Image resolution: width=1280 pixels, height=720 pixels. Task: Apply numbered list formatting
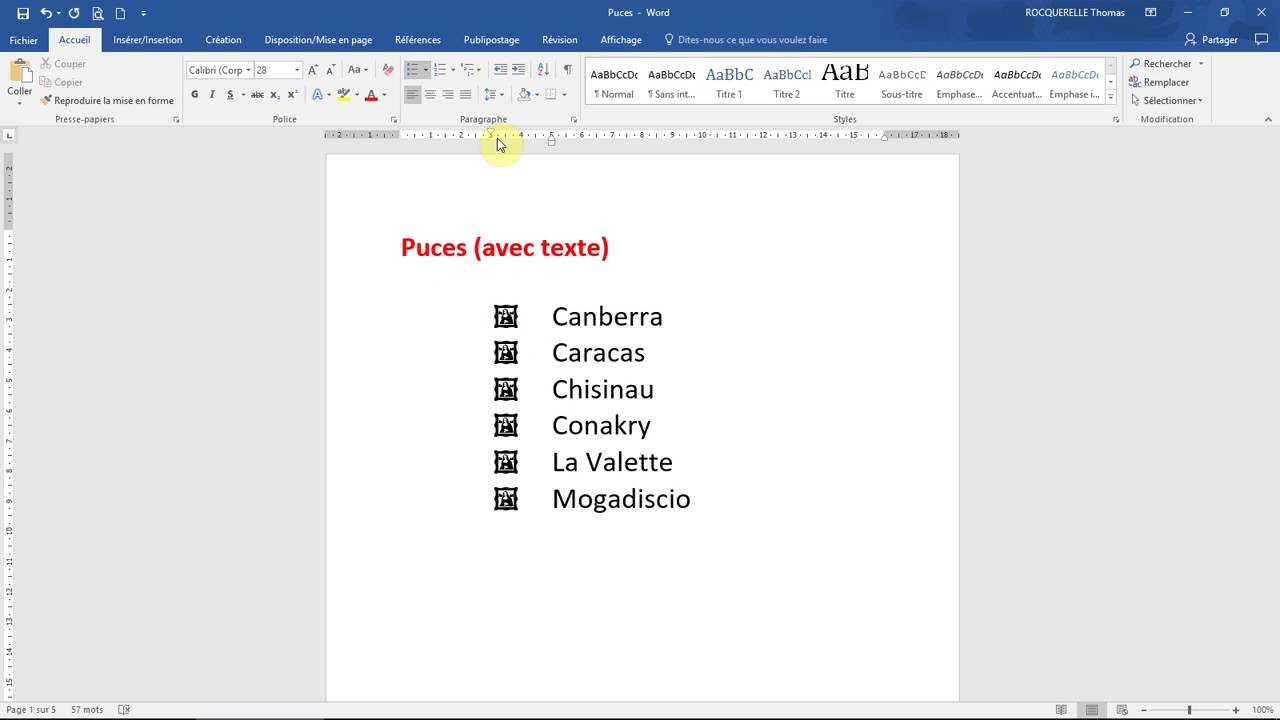tap(439, 70)
